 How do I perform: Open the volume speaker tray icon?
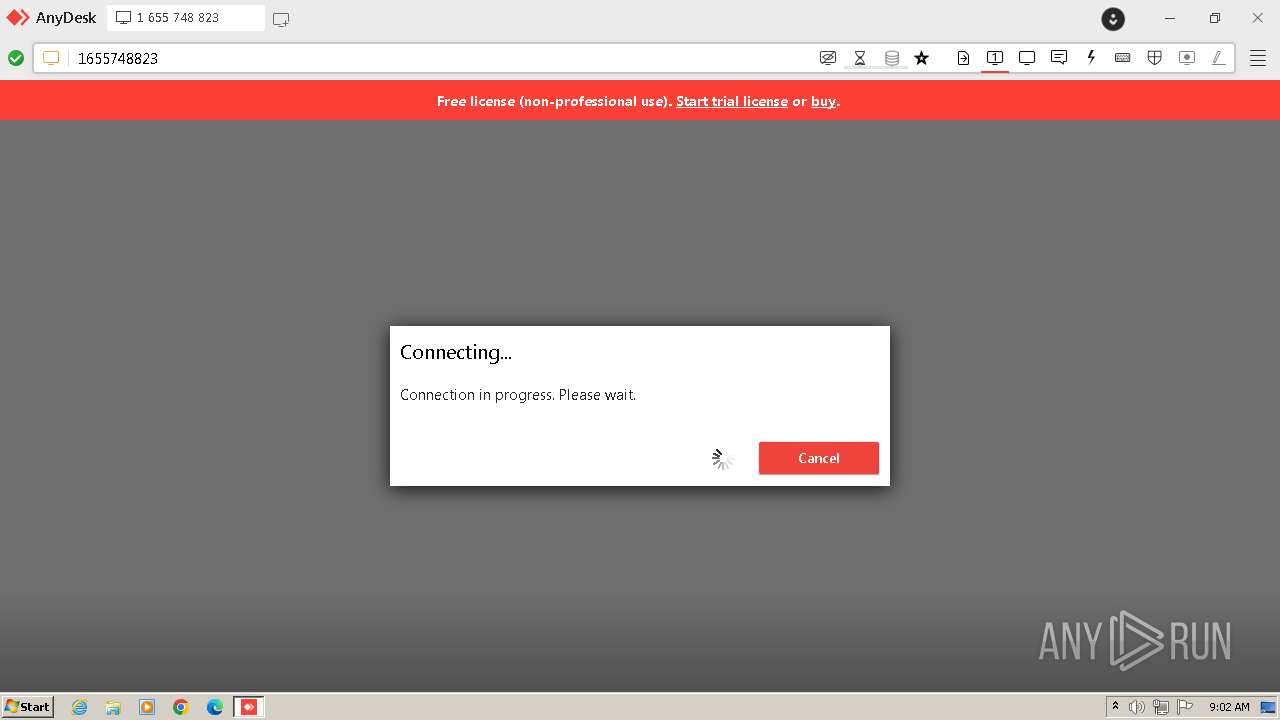pos(1137,707)
